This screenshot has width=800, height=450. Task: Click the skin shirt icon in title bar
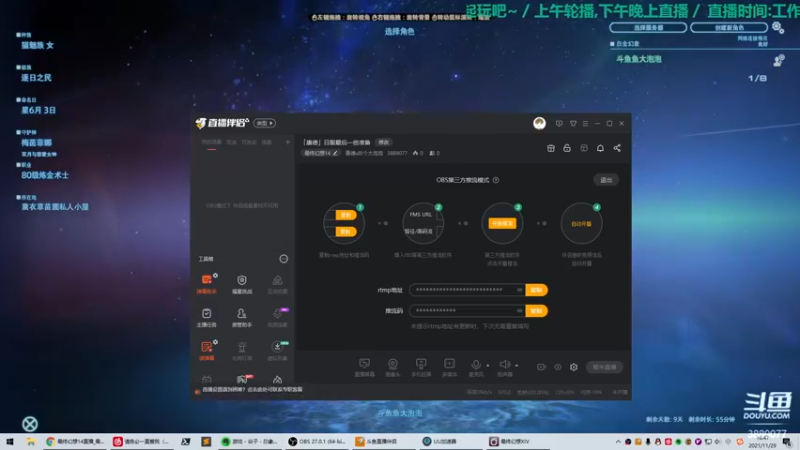click(x=573, y=123)
